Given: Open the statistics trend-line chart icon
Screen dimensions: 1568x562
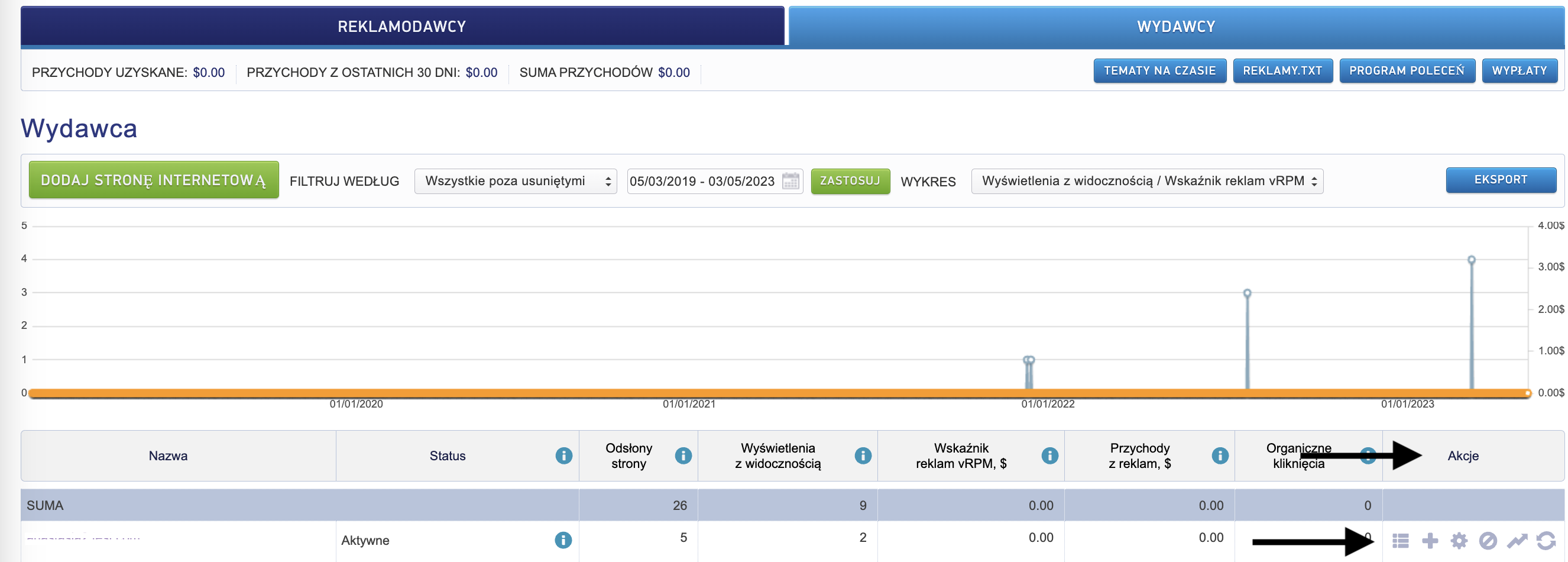Looking at the screenshot, I should click(x=1517, y=540).
